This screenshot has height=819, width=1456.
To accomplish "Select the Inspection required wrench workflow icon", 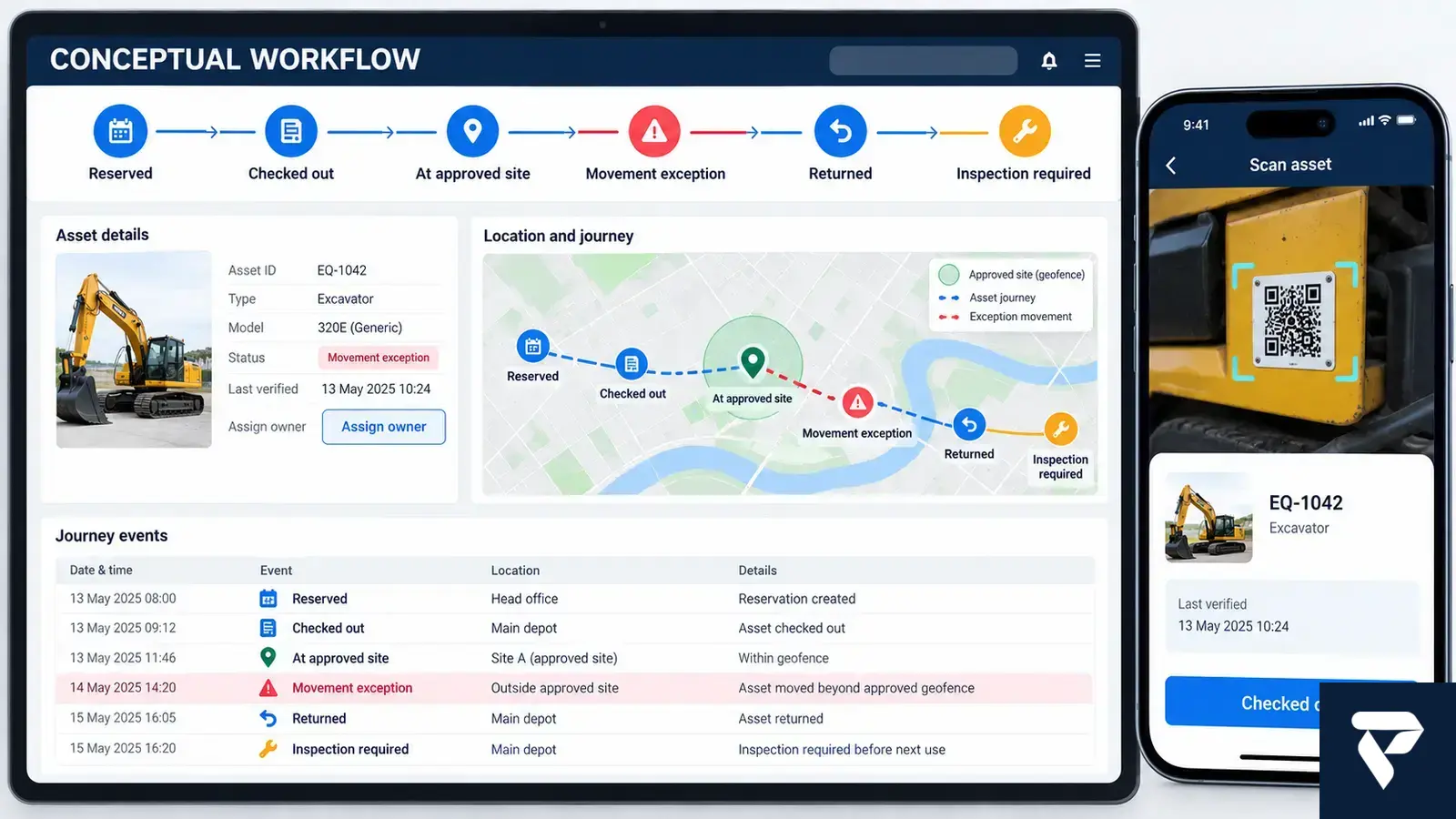I will (x=1025, y=132).
